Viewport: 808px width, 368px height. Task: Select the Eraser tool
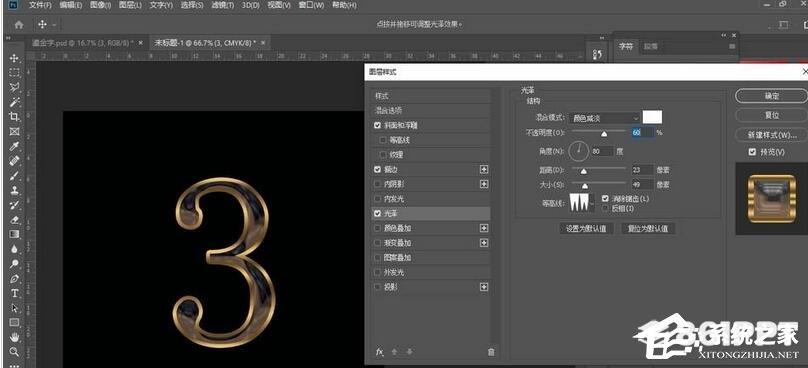coord(14,220)
